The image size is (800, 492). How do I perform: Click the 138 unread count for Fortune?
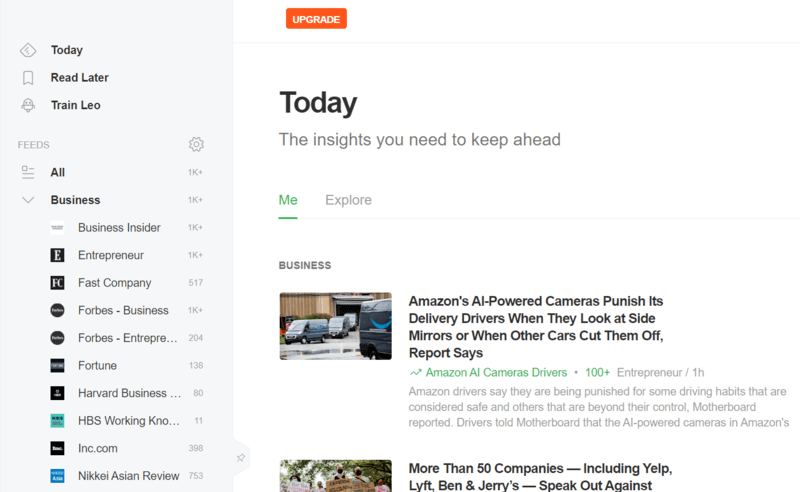pyautogui.click(x=196, y=365)
